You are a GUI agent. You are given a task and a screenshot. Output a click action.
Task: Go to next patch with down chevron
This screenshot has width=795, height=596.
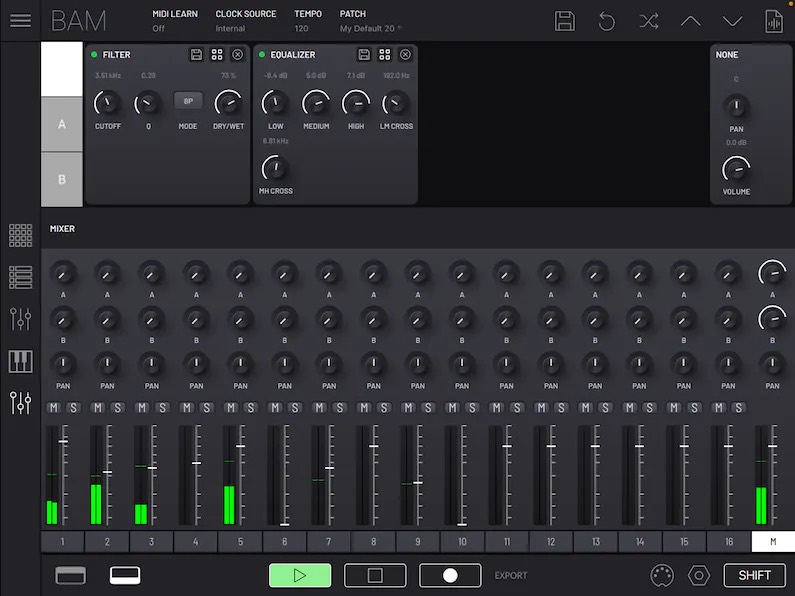point(733,21)
